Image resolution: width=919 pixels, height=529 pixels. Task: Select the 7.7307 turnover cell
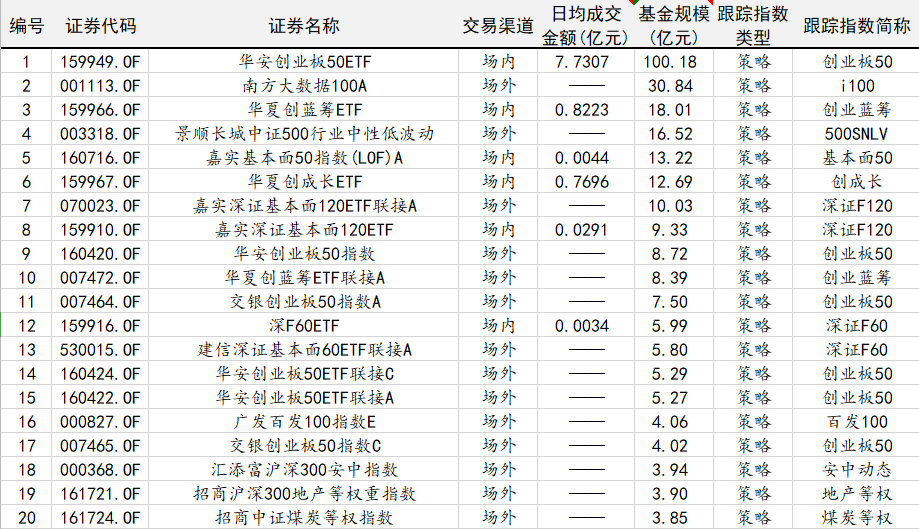click(x=586, y=62)
